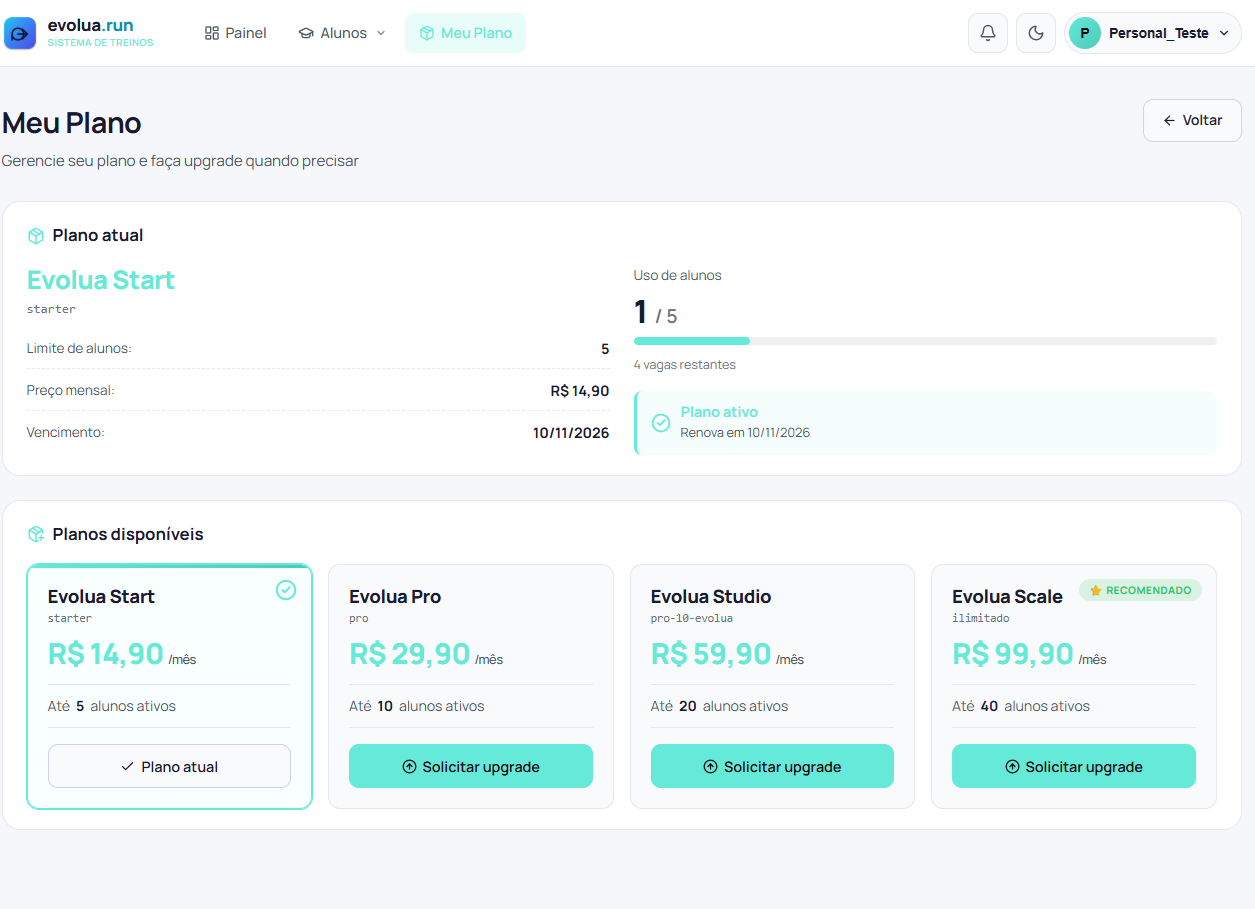Click the Plano atual button
Image resolution: width=1255 pixels, height=909 pixels.
(x=169, y=767)
